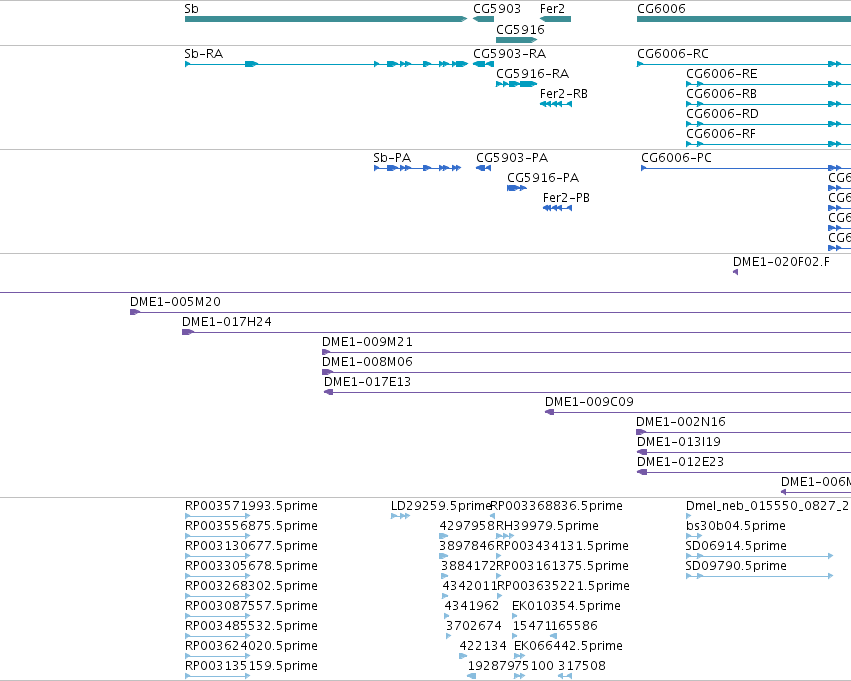Select the CG6006 gene label
This screenshot has width=851, height=681.
tap(661, 9)
